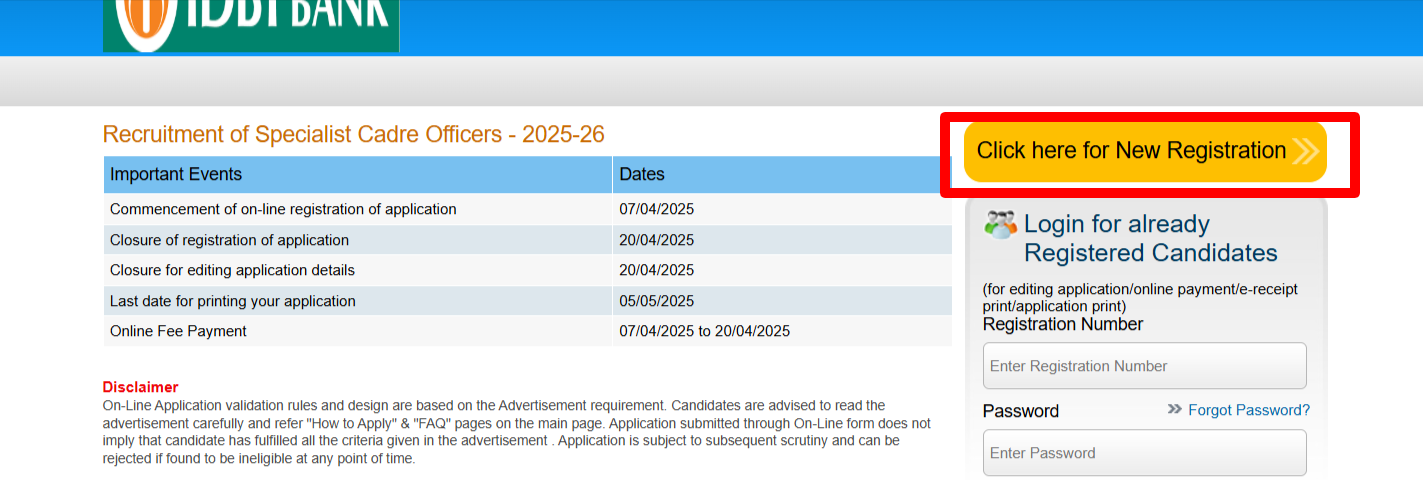
Task: Select the Last date for printing row
Action: click(x=232, y=301)
